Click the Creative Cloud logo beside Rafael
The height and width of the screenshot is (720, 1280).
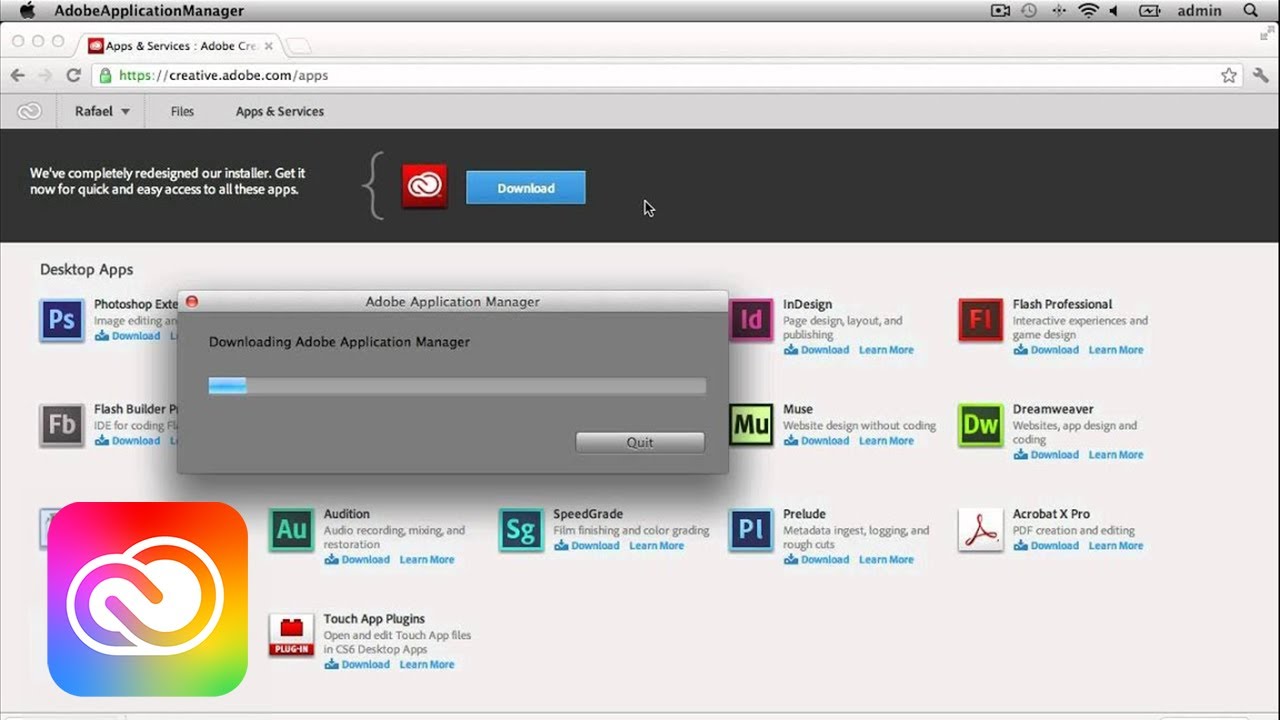(30, 111)
